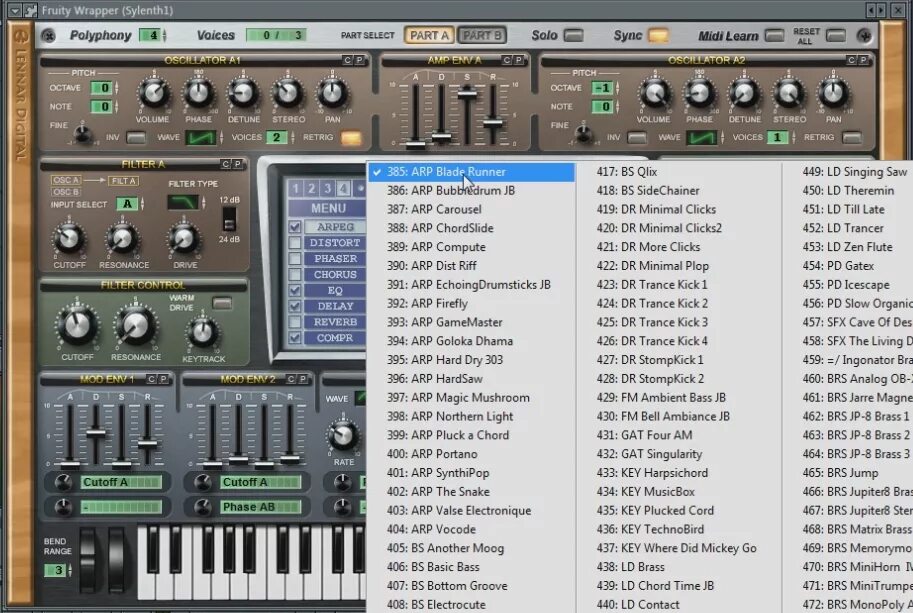Click Oscillator A1 Phase knob
The width and height of the screenshot is (913, 613).
tap(198, 93)
